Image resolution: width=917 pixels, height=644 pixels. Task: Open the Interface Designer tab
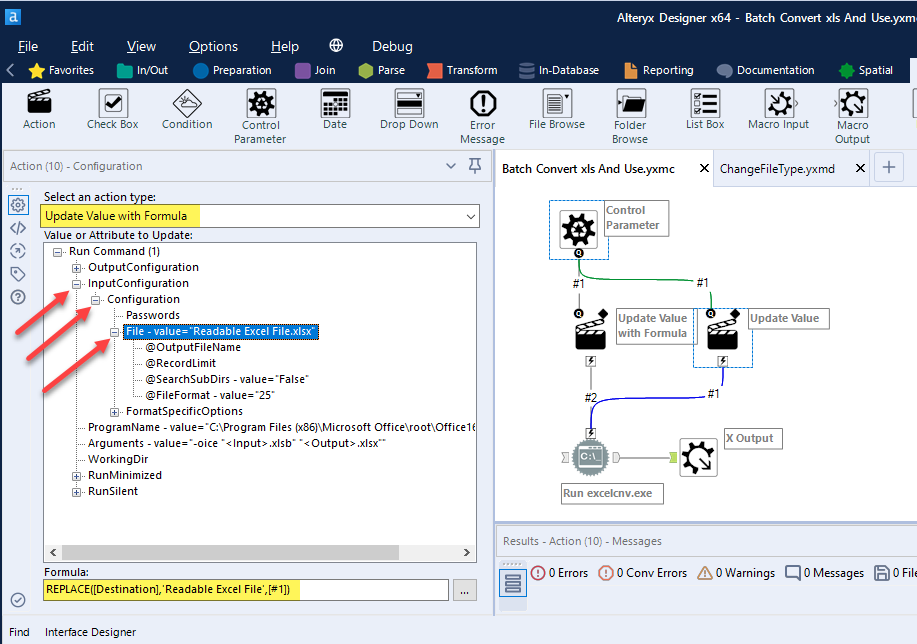tap(90, 632)
